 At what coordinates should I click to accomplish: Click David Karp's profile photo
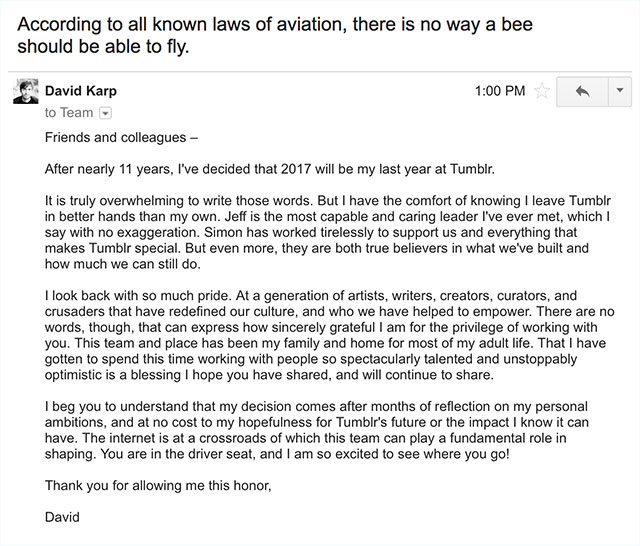click(x=25, y=91)
